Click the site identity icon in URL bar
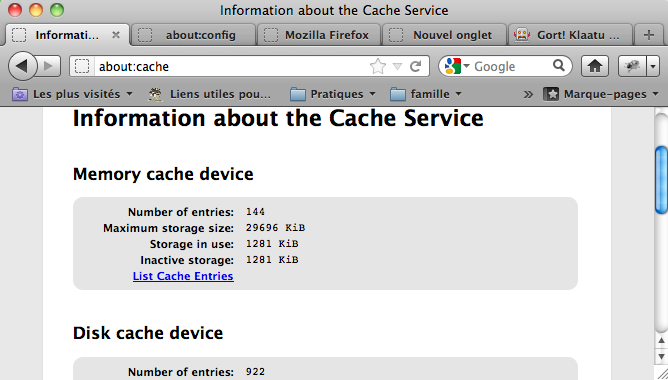 tap(82, 66)
